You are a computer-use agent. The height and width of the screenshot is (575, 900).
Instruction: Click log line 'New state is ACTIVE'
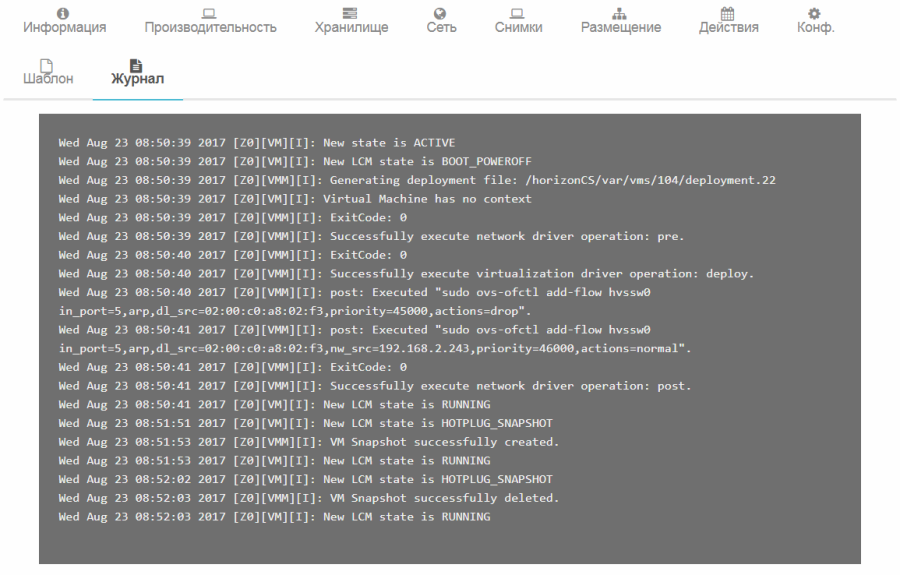click(x=257, y=142)
